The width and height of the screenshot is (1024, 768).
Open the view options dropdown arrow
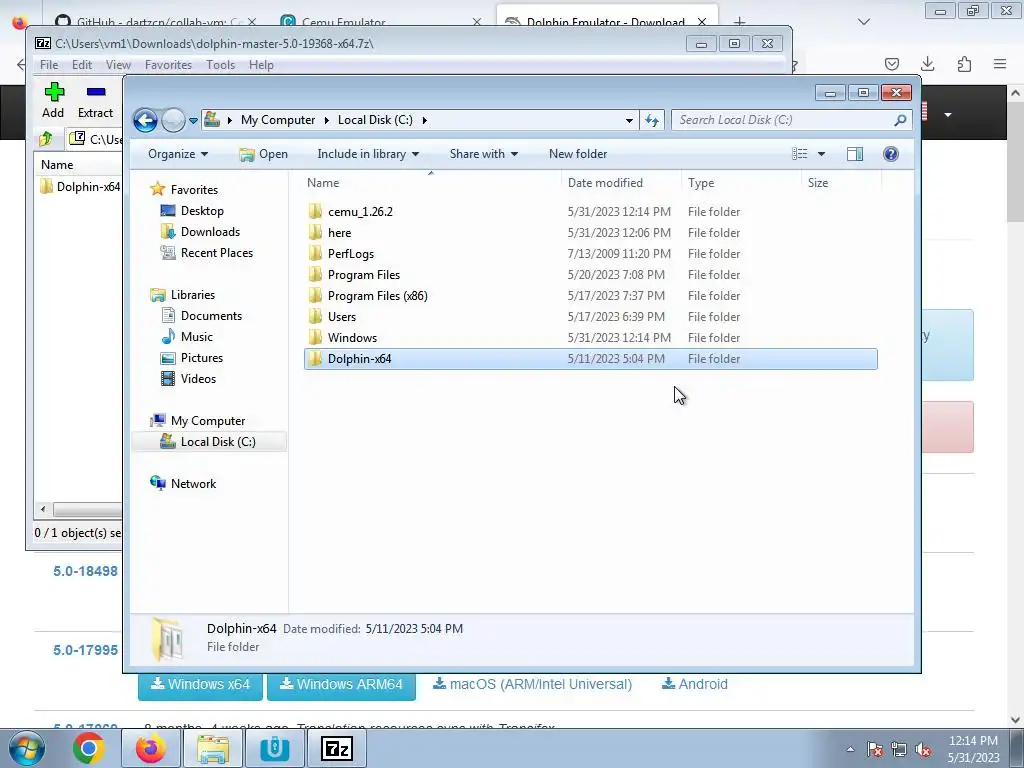pyautogui.click(x=822, y=154)
